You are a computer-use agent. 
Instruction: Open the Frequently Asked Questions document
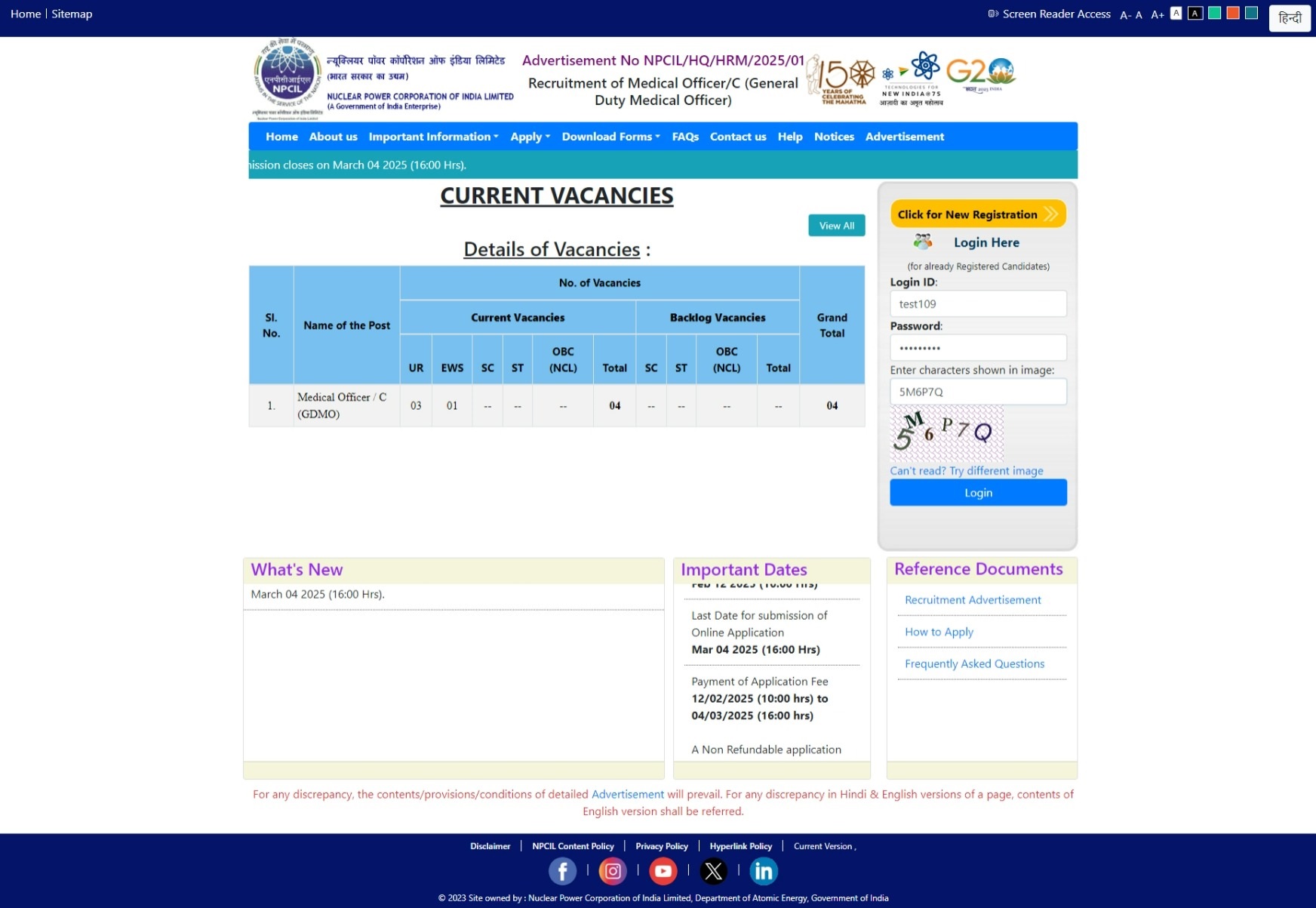pyautogui.click(x=974, y=663)
